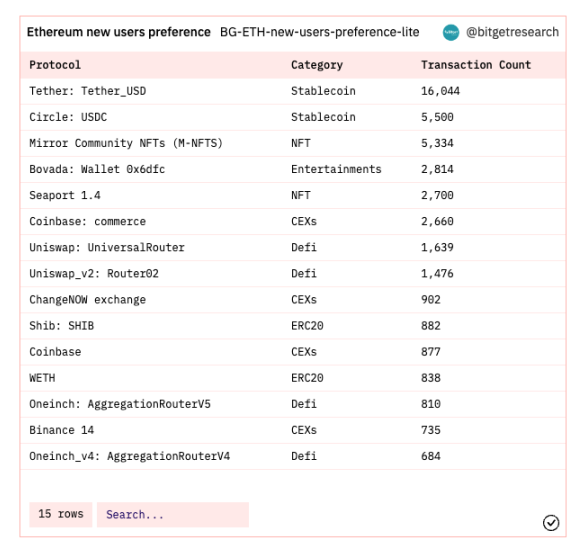Open the BG-ETH-new-users-preference-lite query link
This screenshot has width=579, height=544.
pyautogui.click(x=319, y=32)
